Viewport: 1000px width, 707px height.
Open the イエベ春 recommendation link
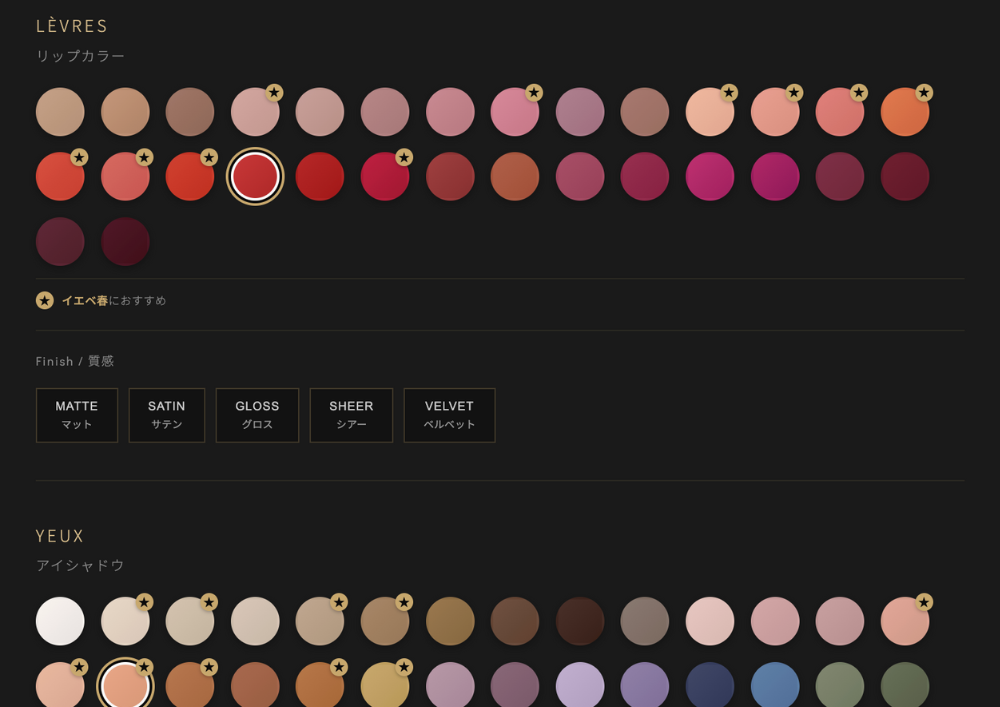pos(85,301)
